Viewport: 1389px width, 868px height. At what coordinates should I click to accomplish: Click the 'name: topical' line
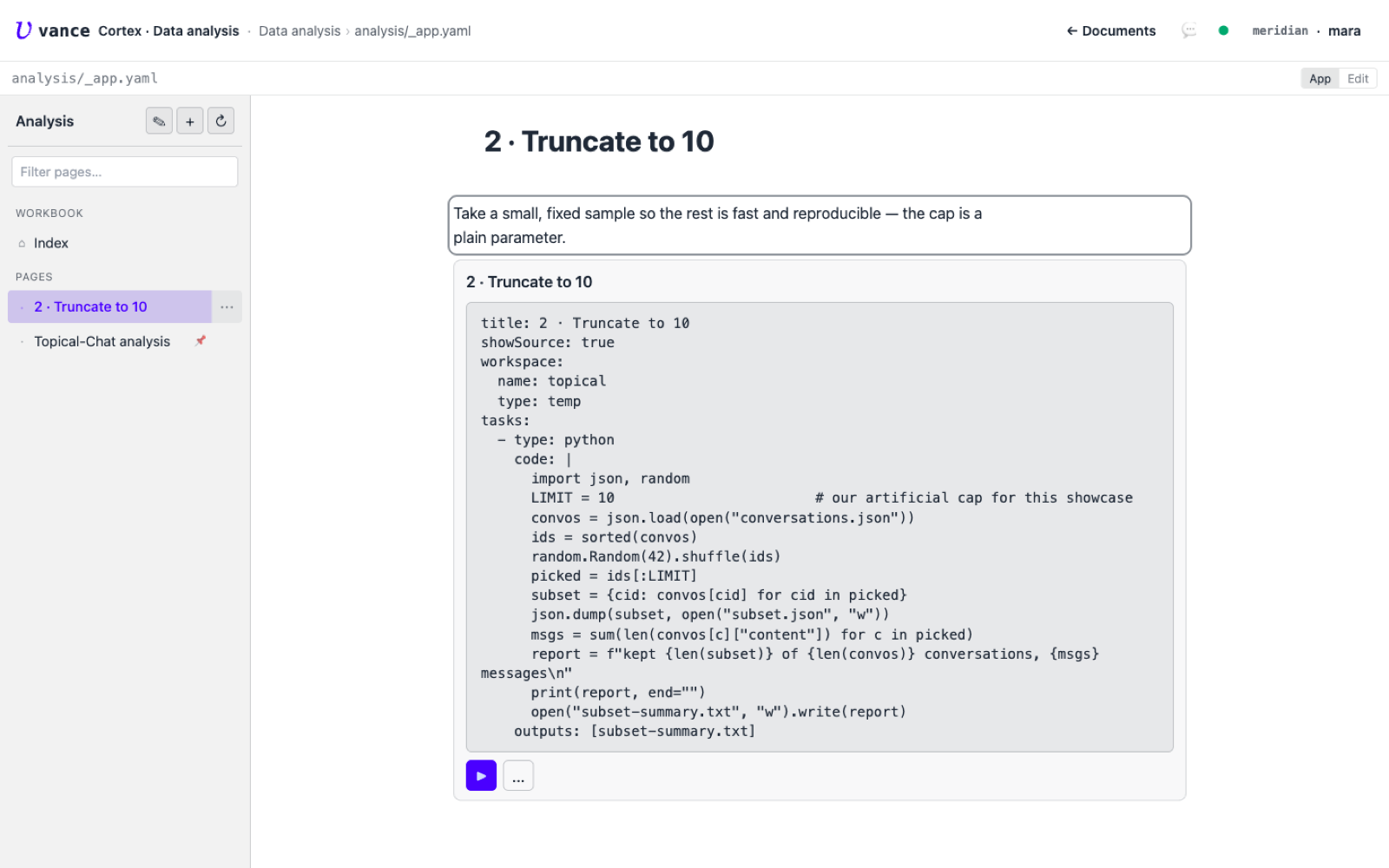[551, 381]
